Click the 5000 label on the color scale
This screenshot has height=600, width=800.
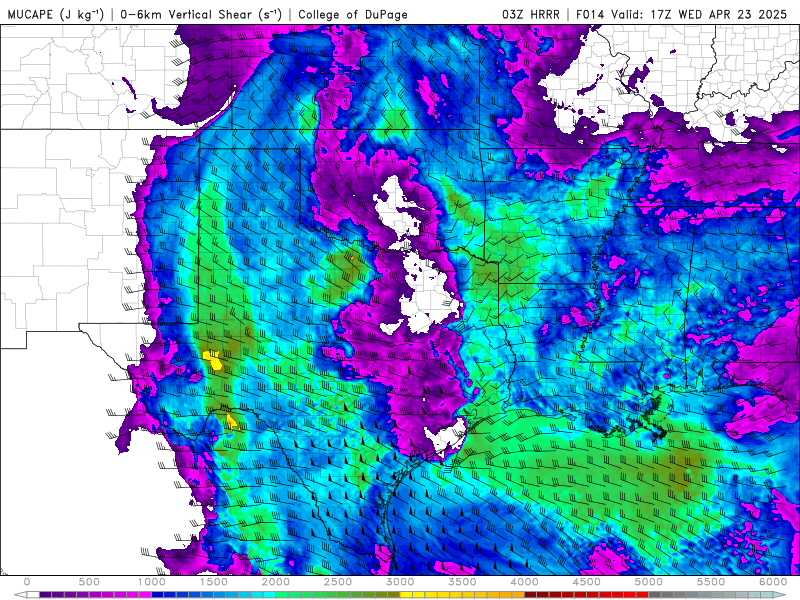coord(649,582)
